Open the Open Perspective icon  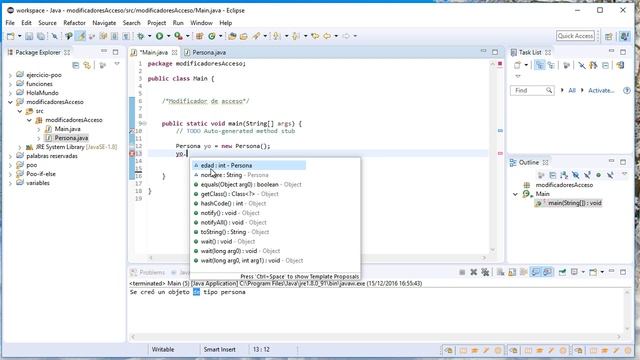[609, 36]
